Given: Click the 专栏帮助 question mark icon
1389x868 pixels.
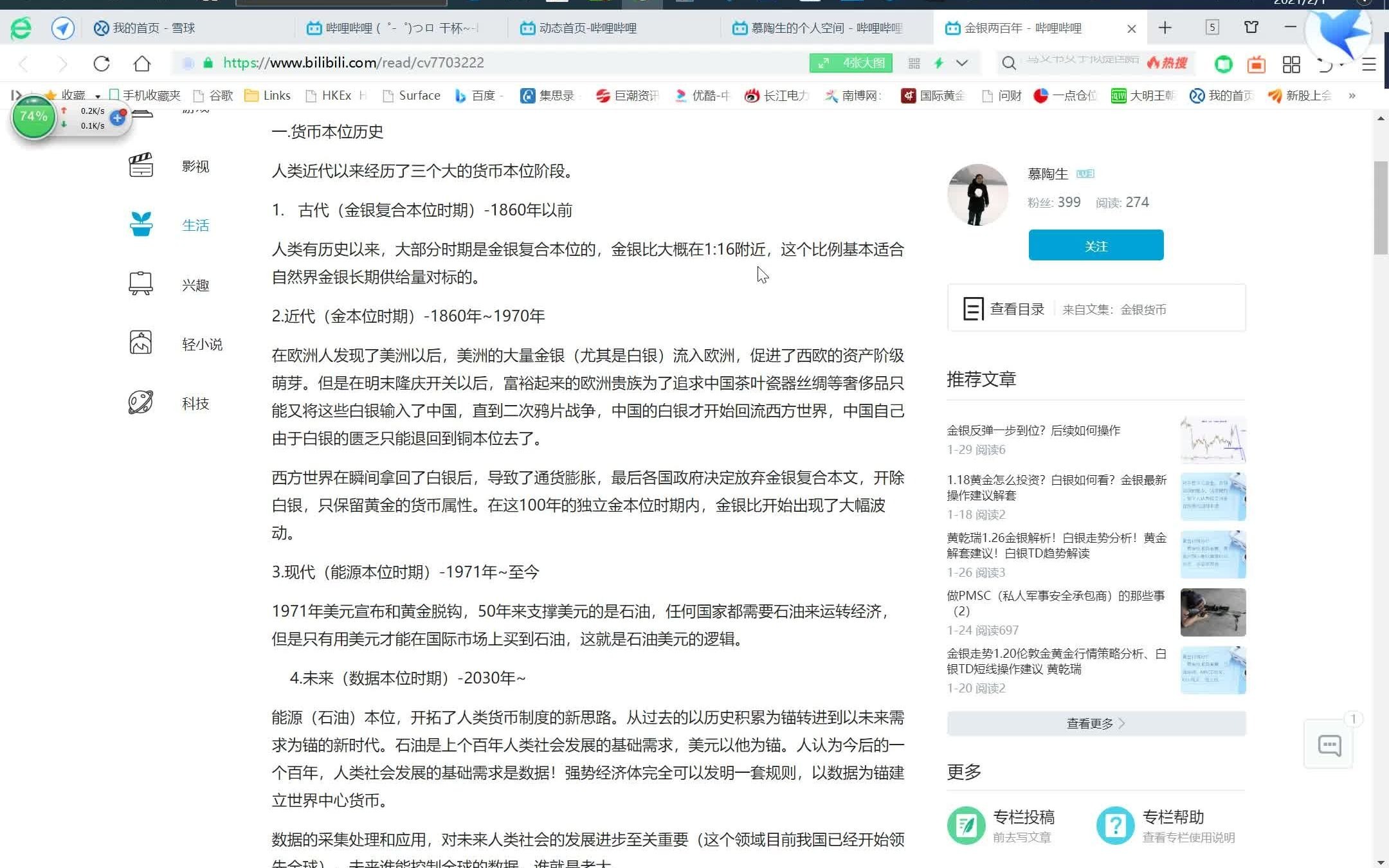Looking at the screenshot, I should coord(1116,826).
